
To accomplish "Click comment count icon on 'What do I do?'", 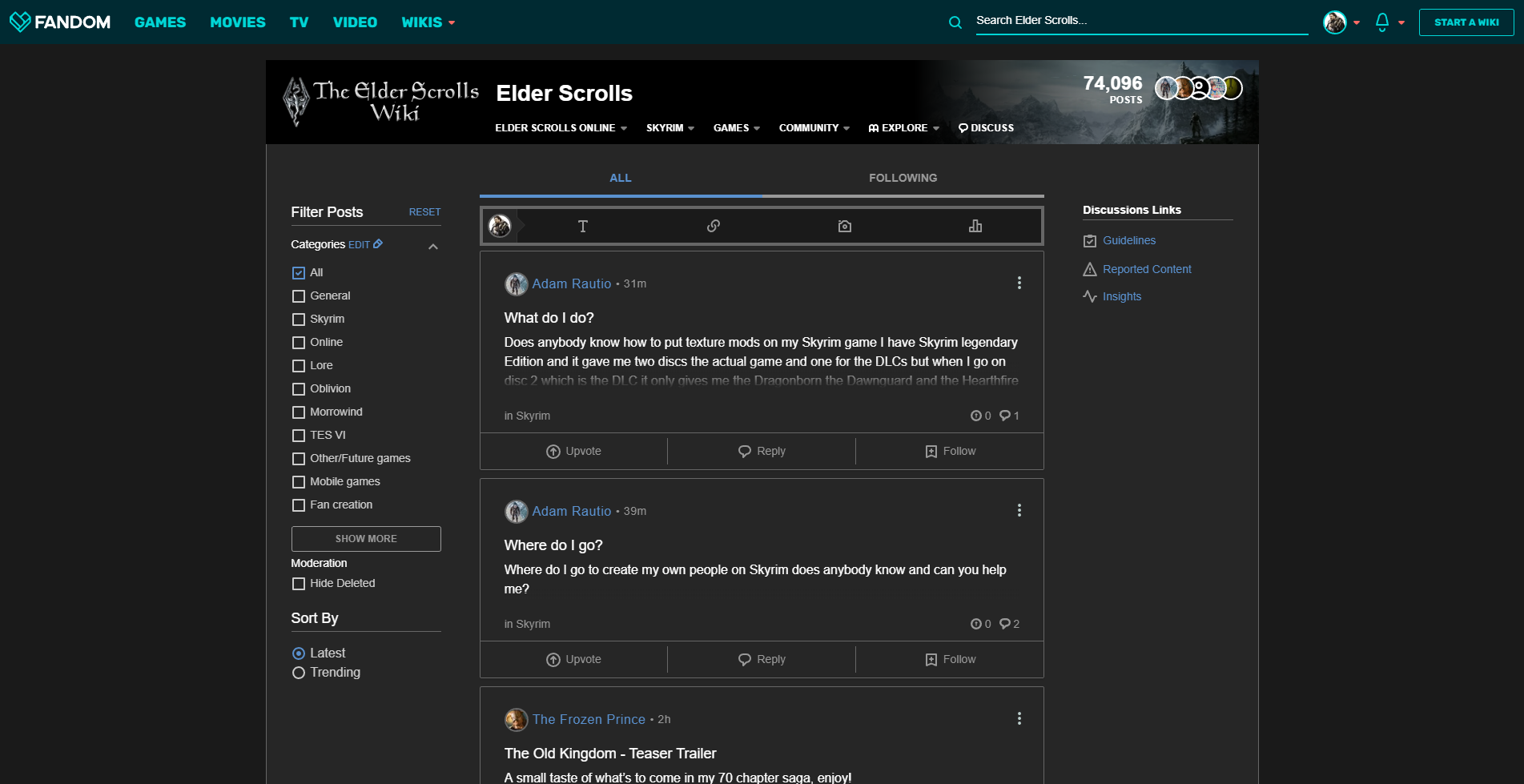I will tap(1005, 416).
